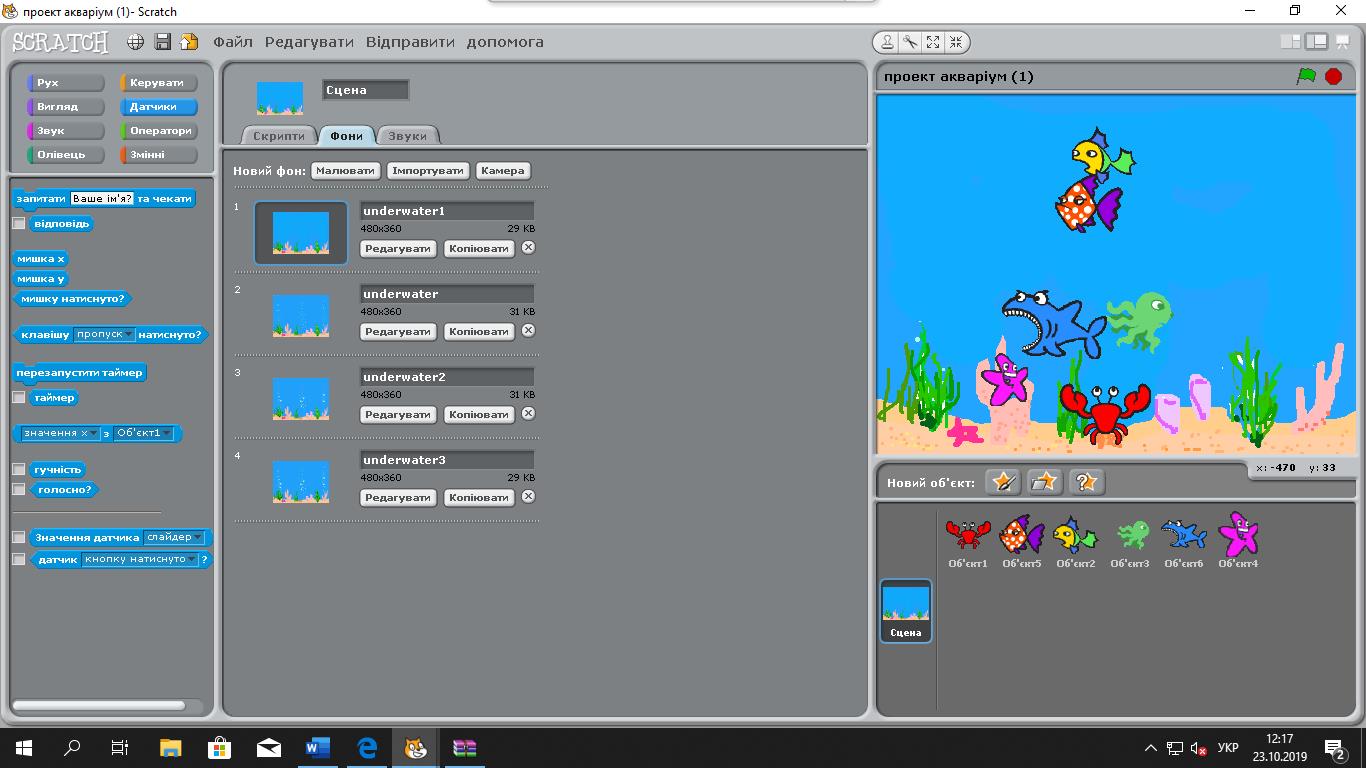Viewport: 1366px width, 768px height.
Task: Click Копіювати for underwater2
Action: coord(479,415)
